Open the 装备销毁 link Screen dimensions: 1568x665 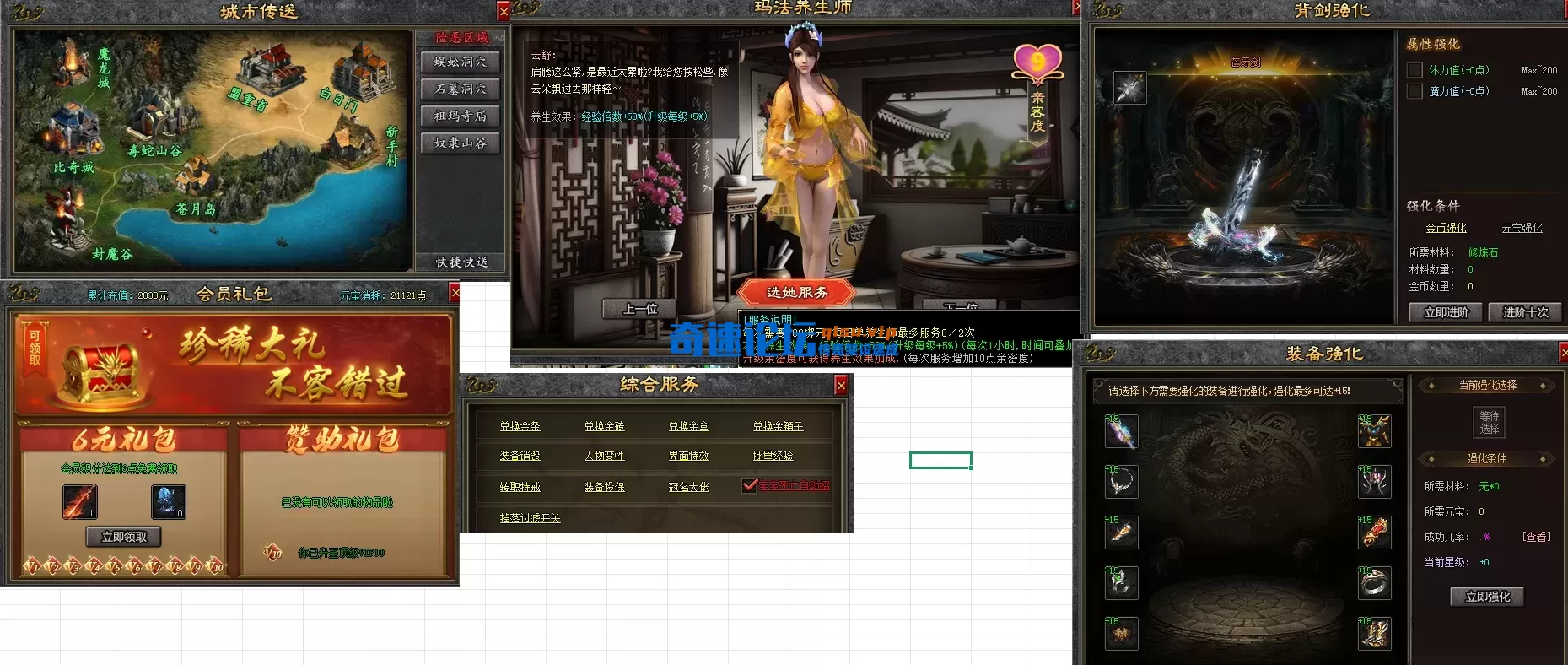point(520,456)
